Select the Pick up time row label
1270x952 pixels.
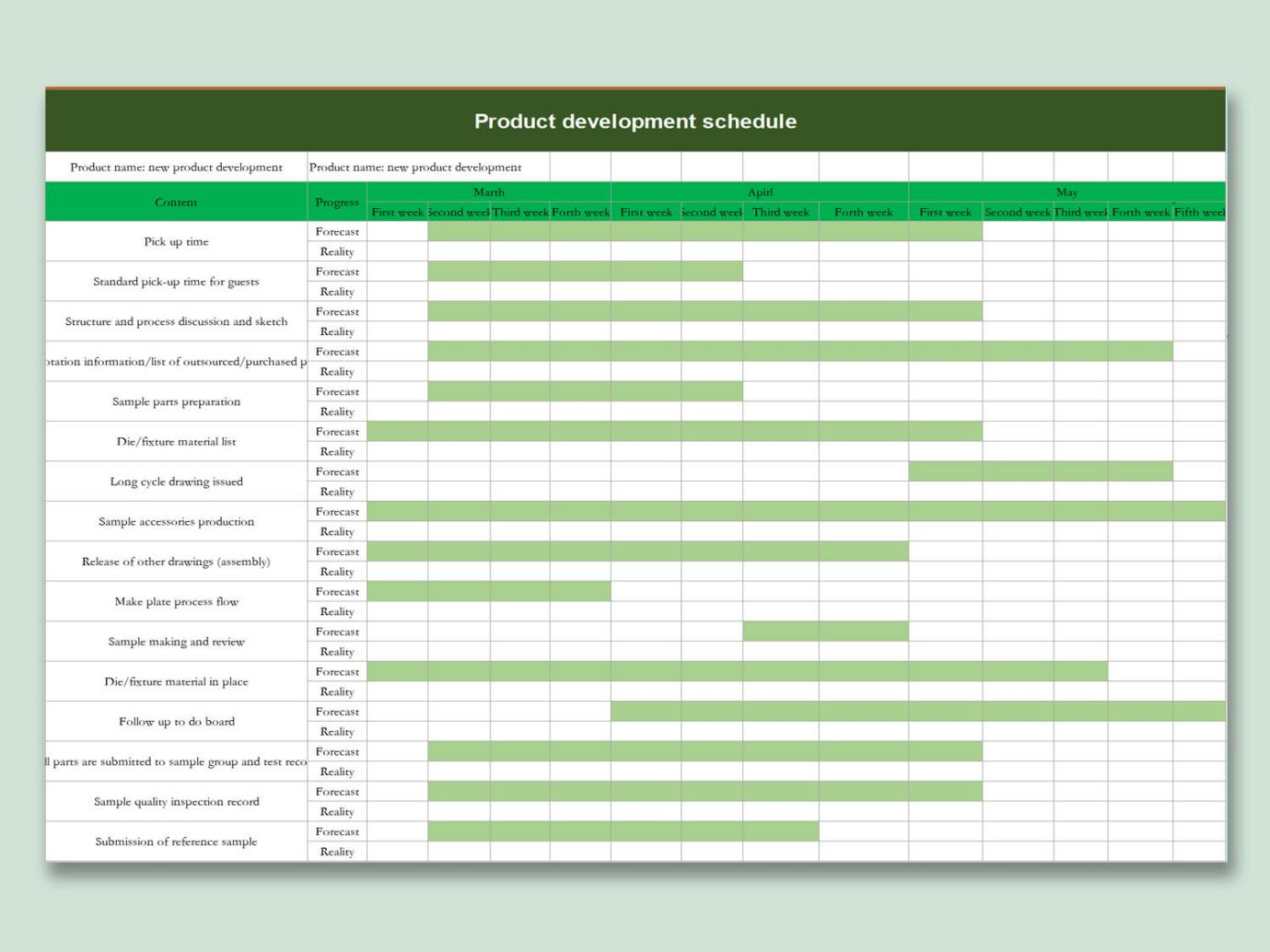pos(176,241)
